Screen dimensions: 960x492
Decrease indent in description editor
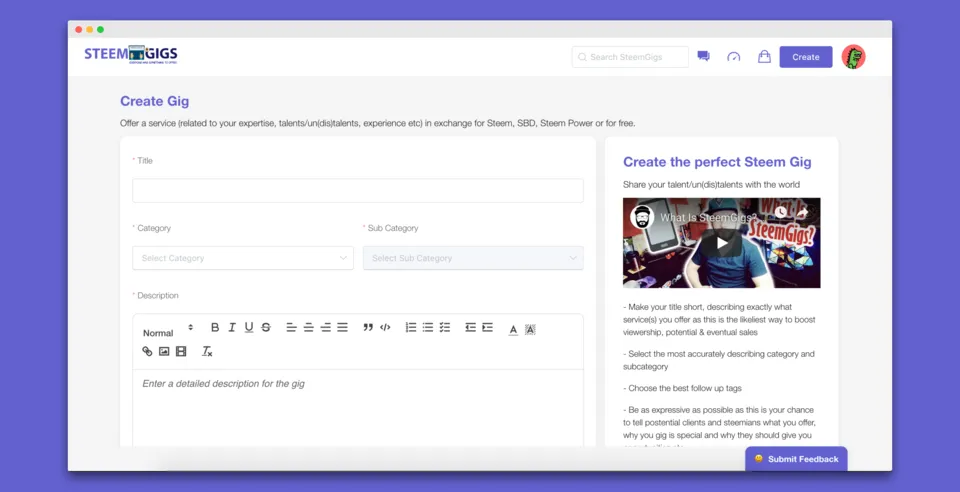470,327
